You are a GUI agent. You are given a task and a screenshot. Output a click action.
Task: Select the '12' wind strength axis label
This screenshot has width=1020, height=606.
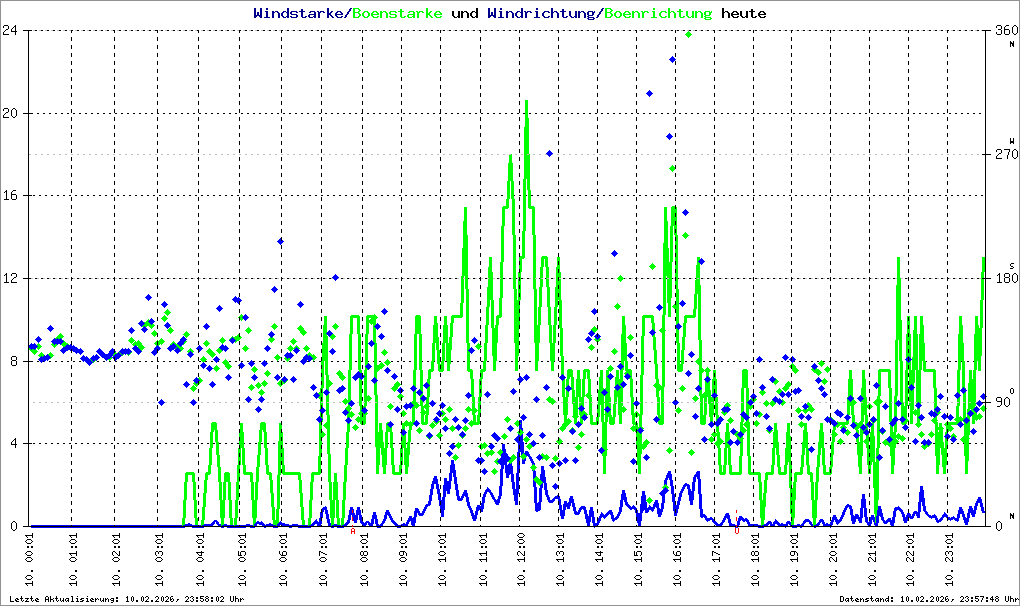(10, 278)
